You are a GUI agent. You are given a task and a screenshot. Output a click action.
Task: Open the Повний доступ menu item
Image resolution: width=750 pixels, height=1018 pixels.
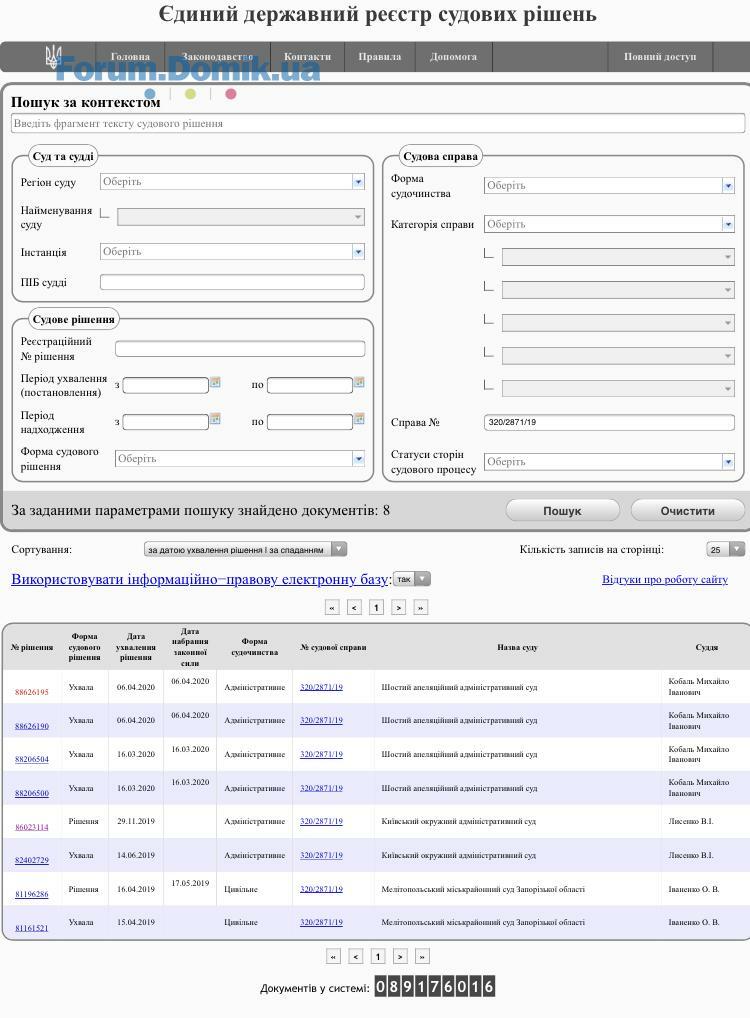(x=660, y=57)
